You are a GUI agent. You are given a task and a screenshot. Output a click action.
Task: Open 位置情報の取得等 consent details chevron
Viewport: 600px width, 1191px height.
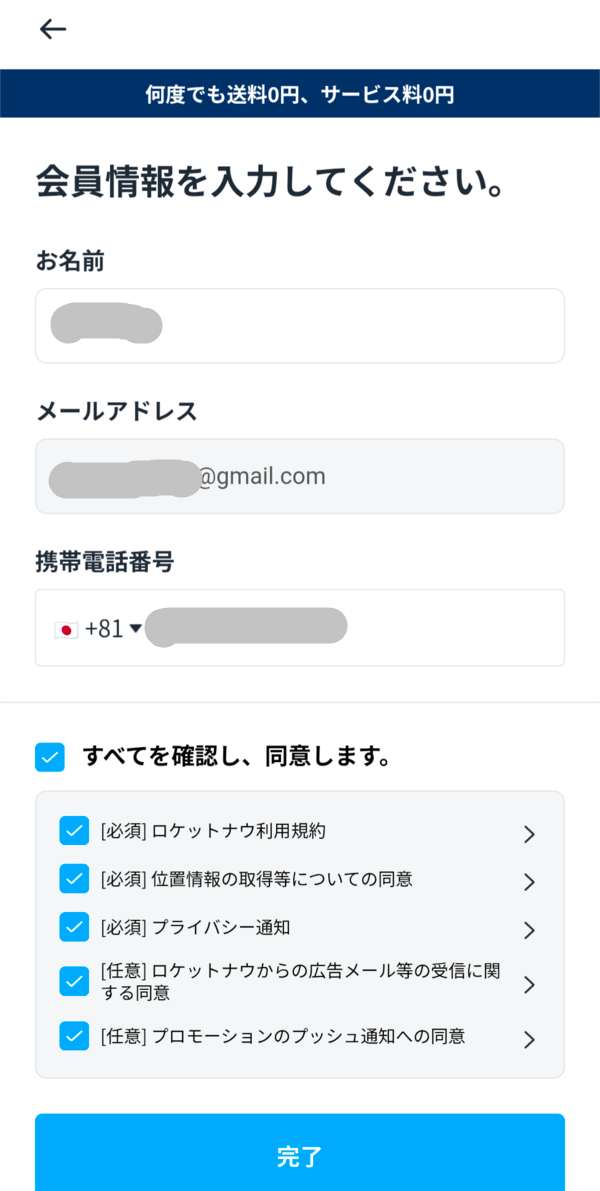(529, 882)
